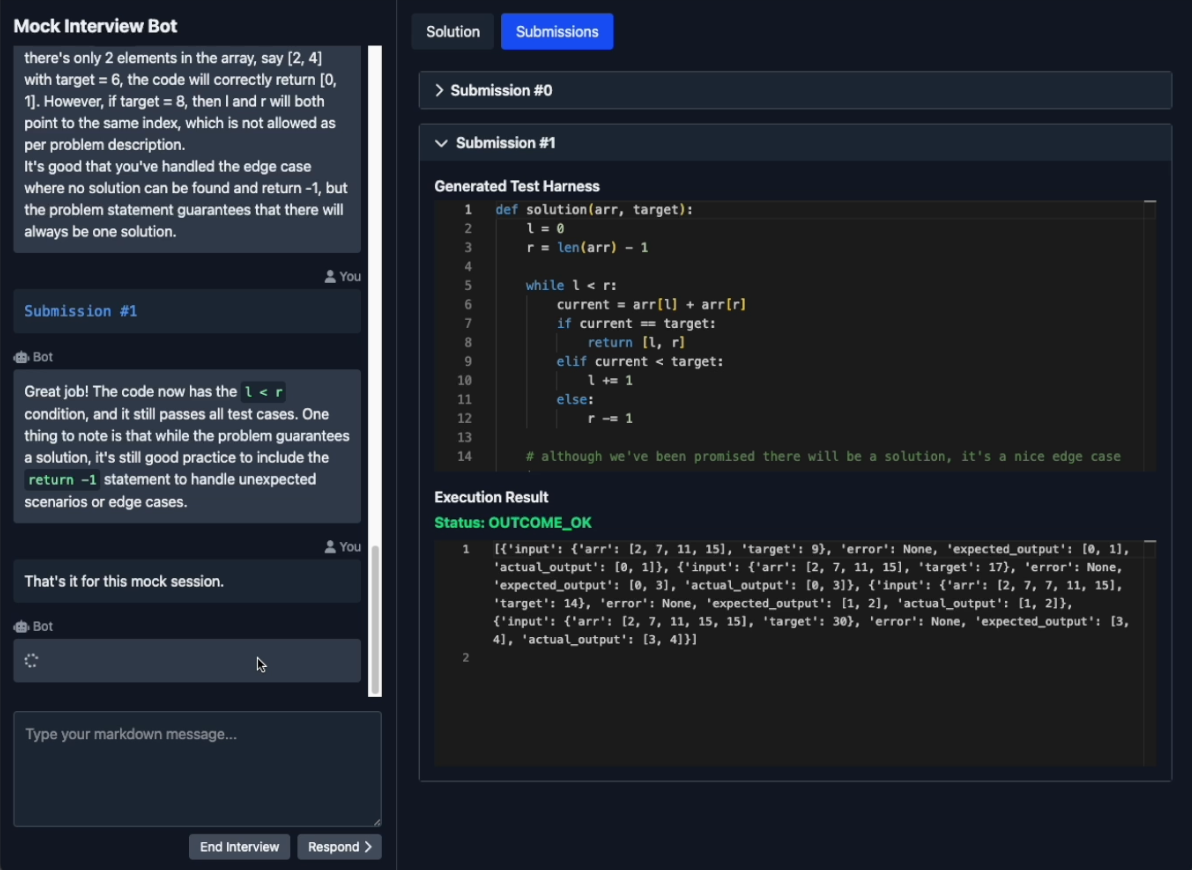Open the Submission #1 chat link
This screenshot has height=870, width=1192.
[81, 311]
